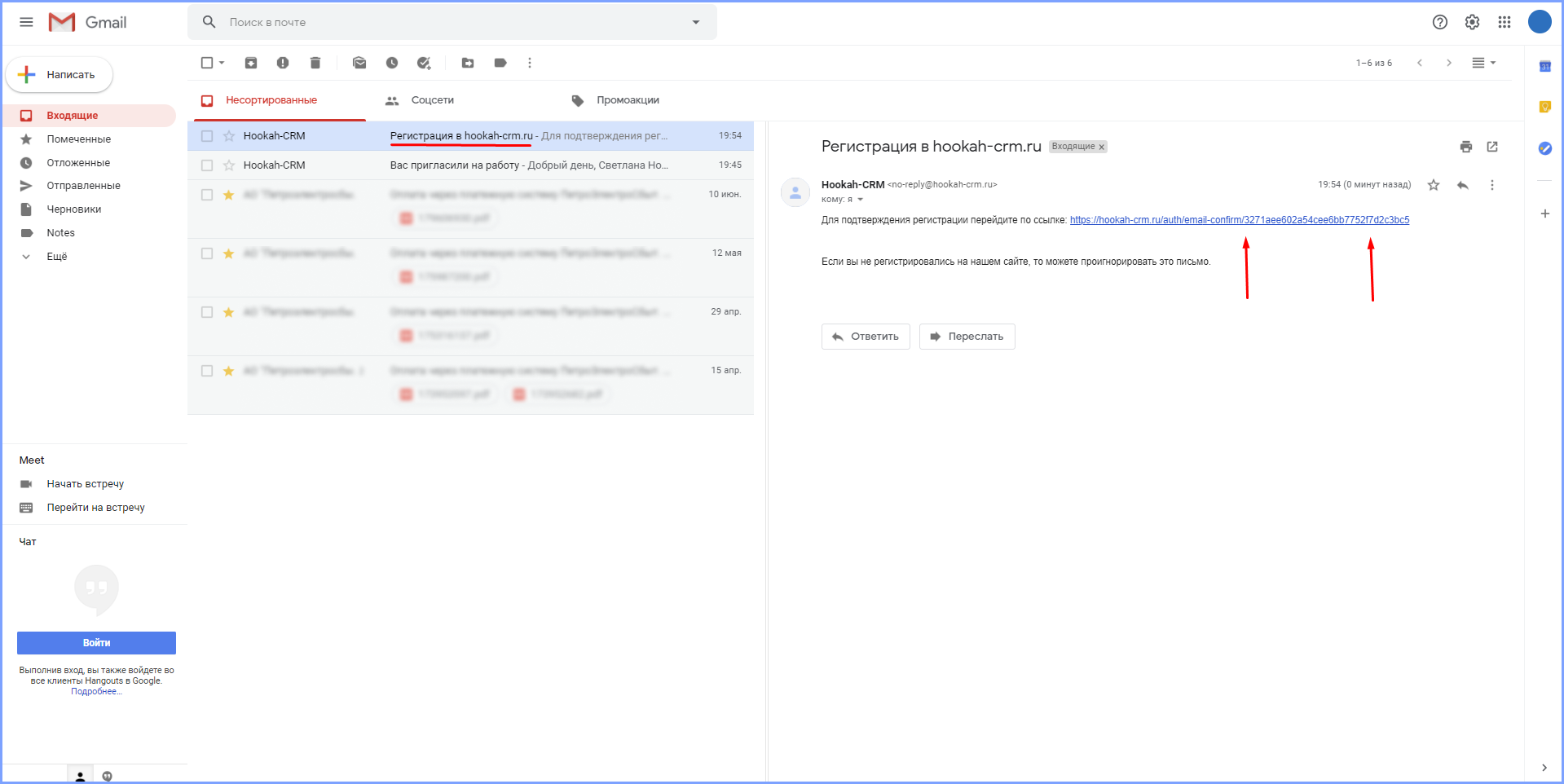Focus the Поиск в почте field
The height and width of the screenshot is (784, 1564).
tap(452, 22)
